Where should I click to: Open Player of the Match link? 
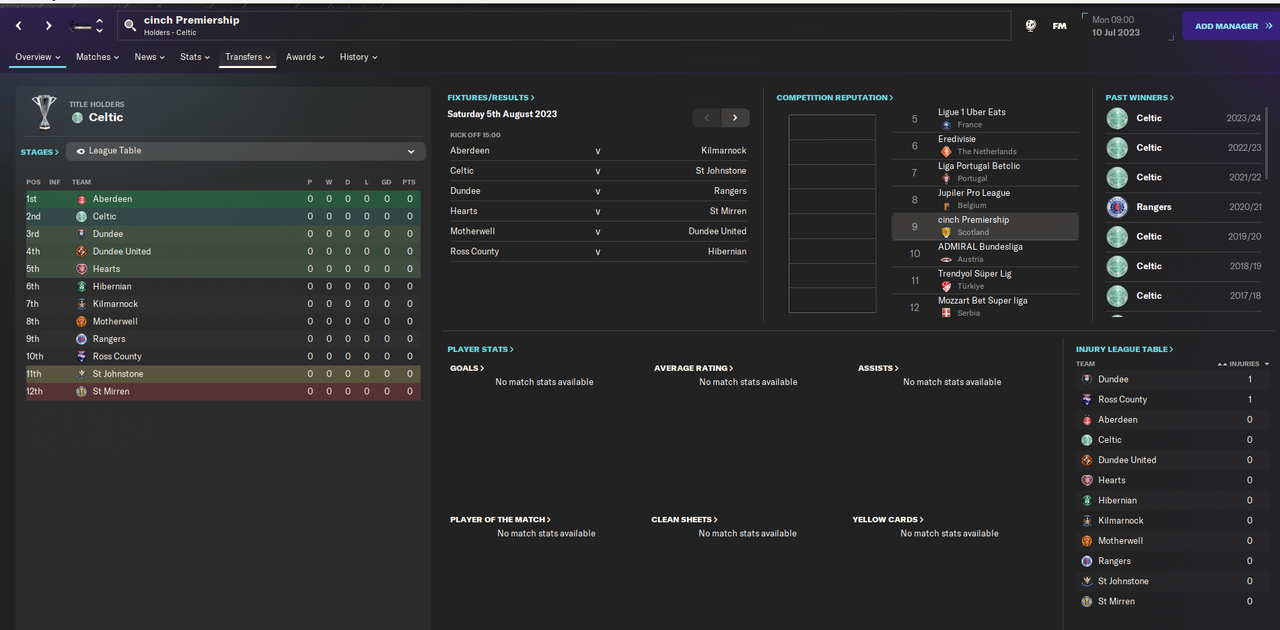click(500, 520)
